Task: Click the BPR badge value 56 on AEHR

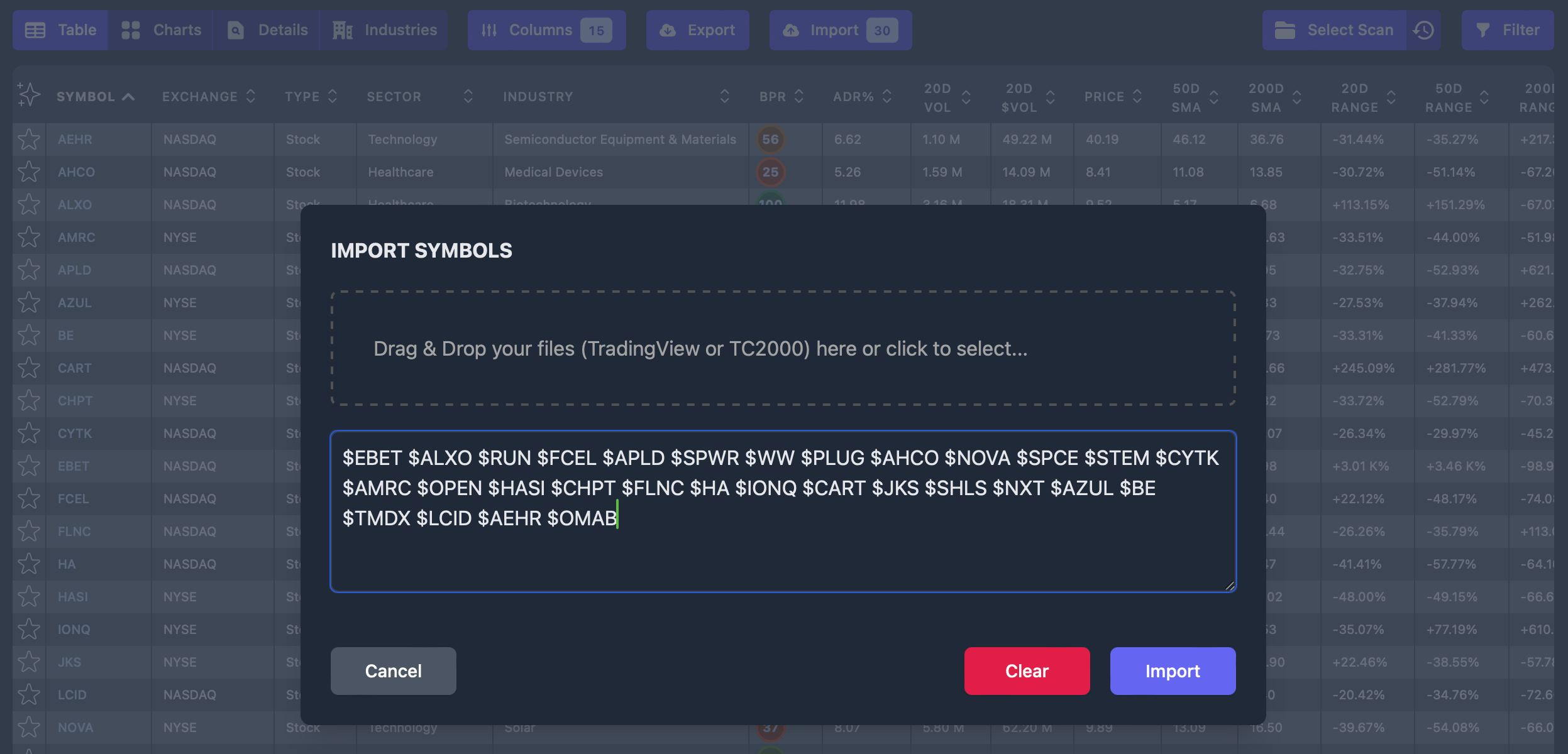Action: click(x=770, y=139)
